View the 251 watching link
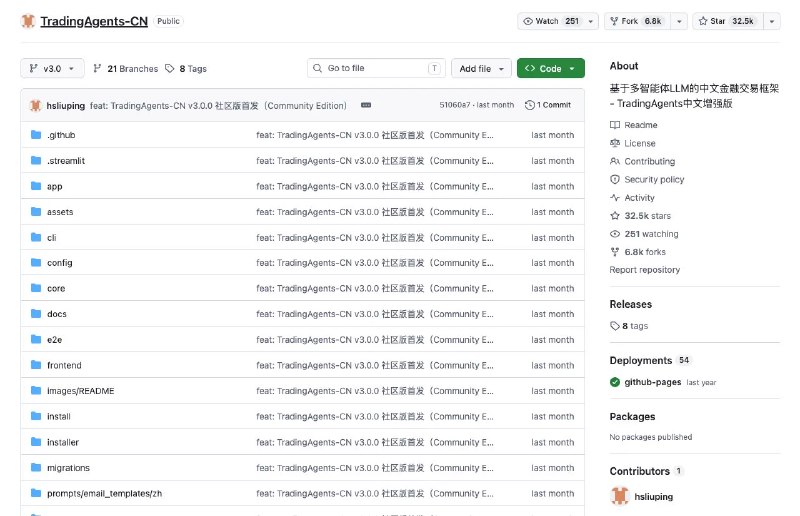 (644, 234)
